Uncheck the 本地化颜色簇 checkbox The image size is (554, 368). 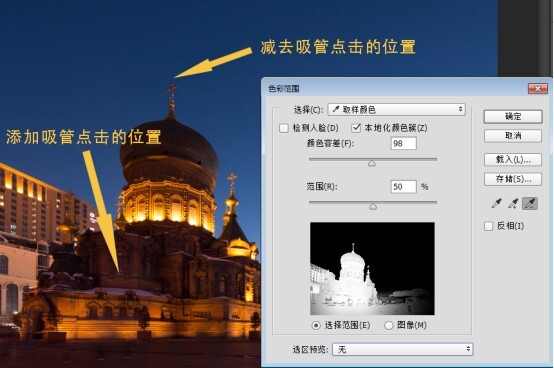(356, 128)
